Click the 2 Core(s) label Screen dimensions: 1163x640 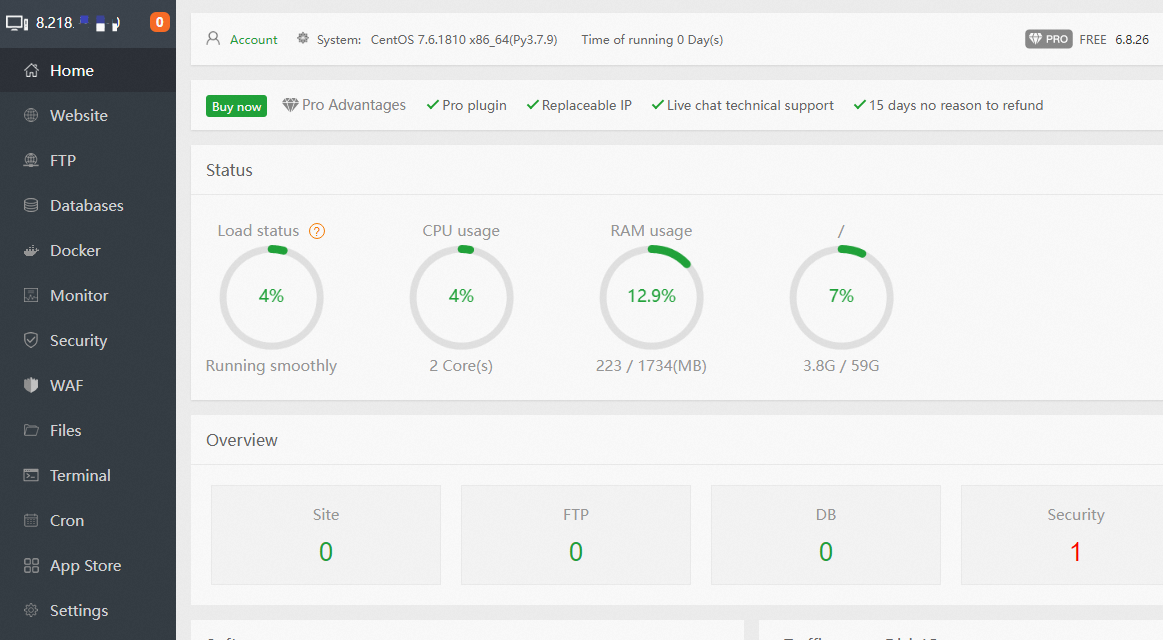(461, 366)
